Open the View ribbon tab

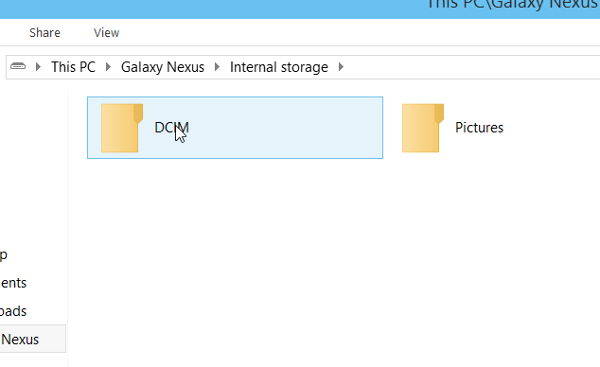[106, 33]
